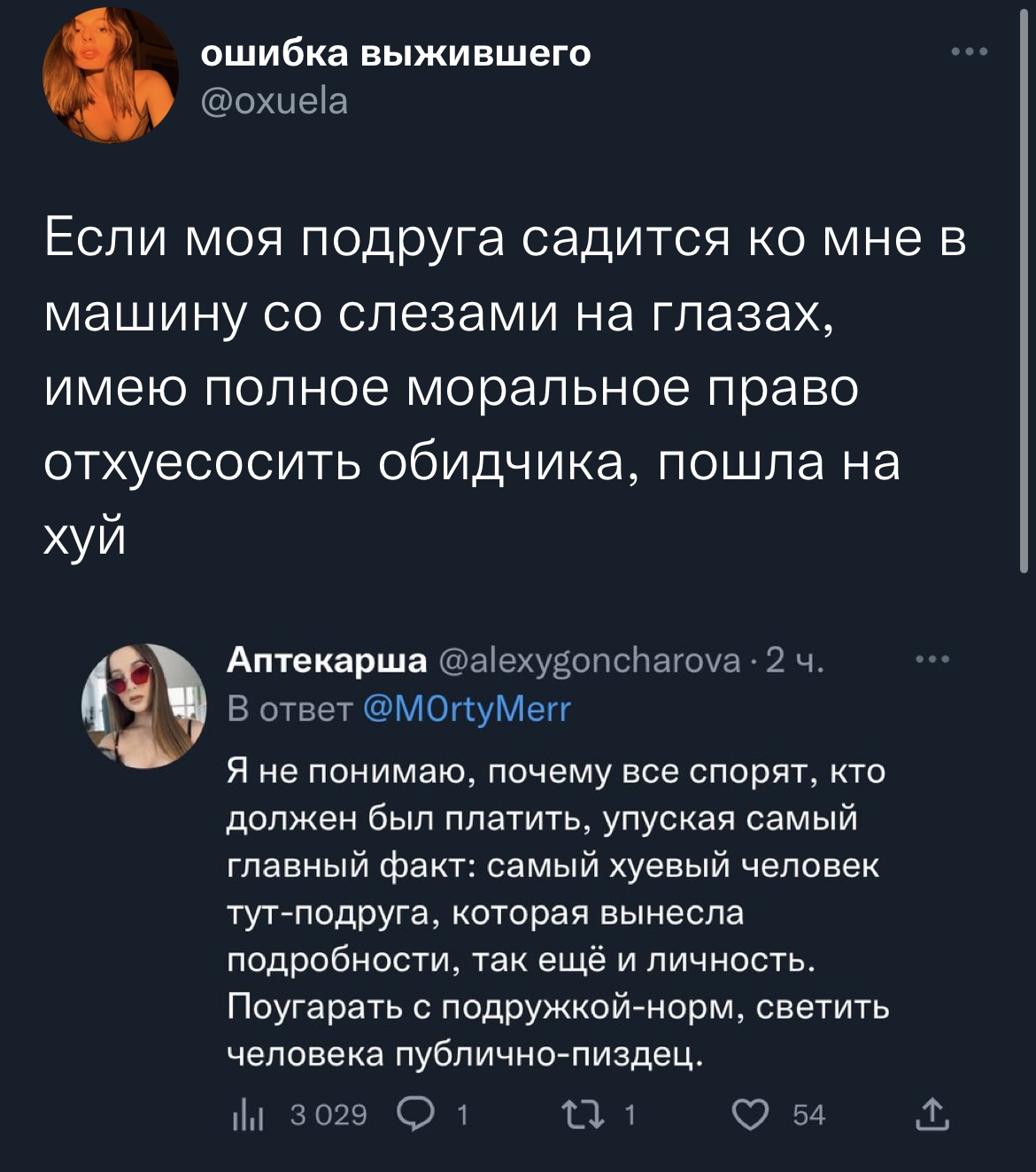Click the 3 029 views count

[x=329, y=1114]
